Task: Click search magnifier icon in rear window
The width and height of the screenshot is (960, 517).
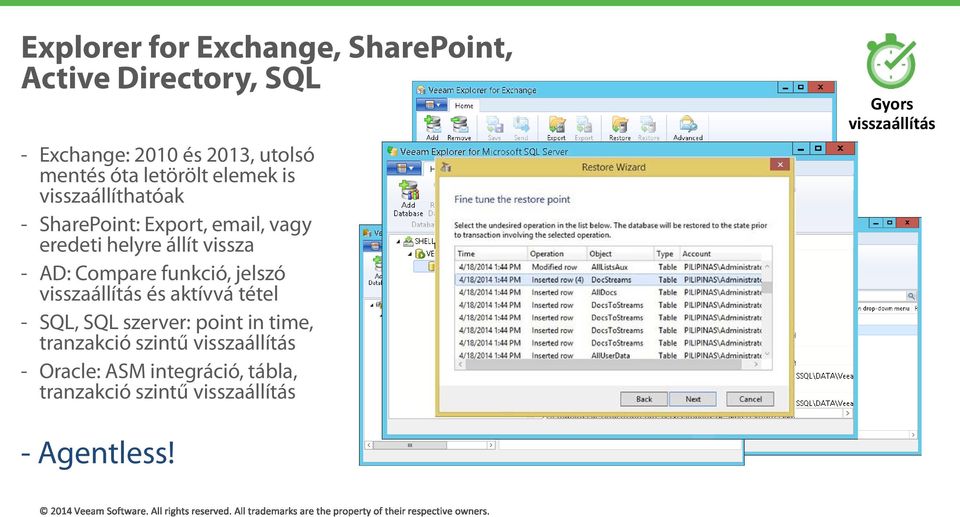Action: (x=911, y=296)
